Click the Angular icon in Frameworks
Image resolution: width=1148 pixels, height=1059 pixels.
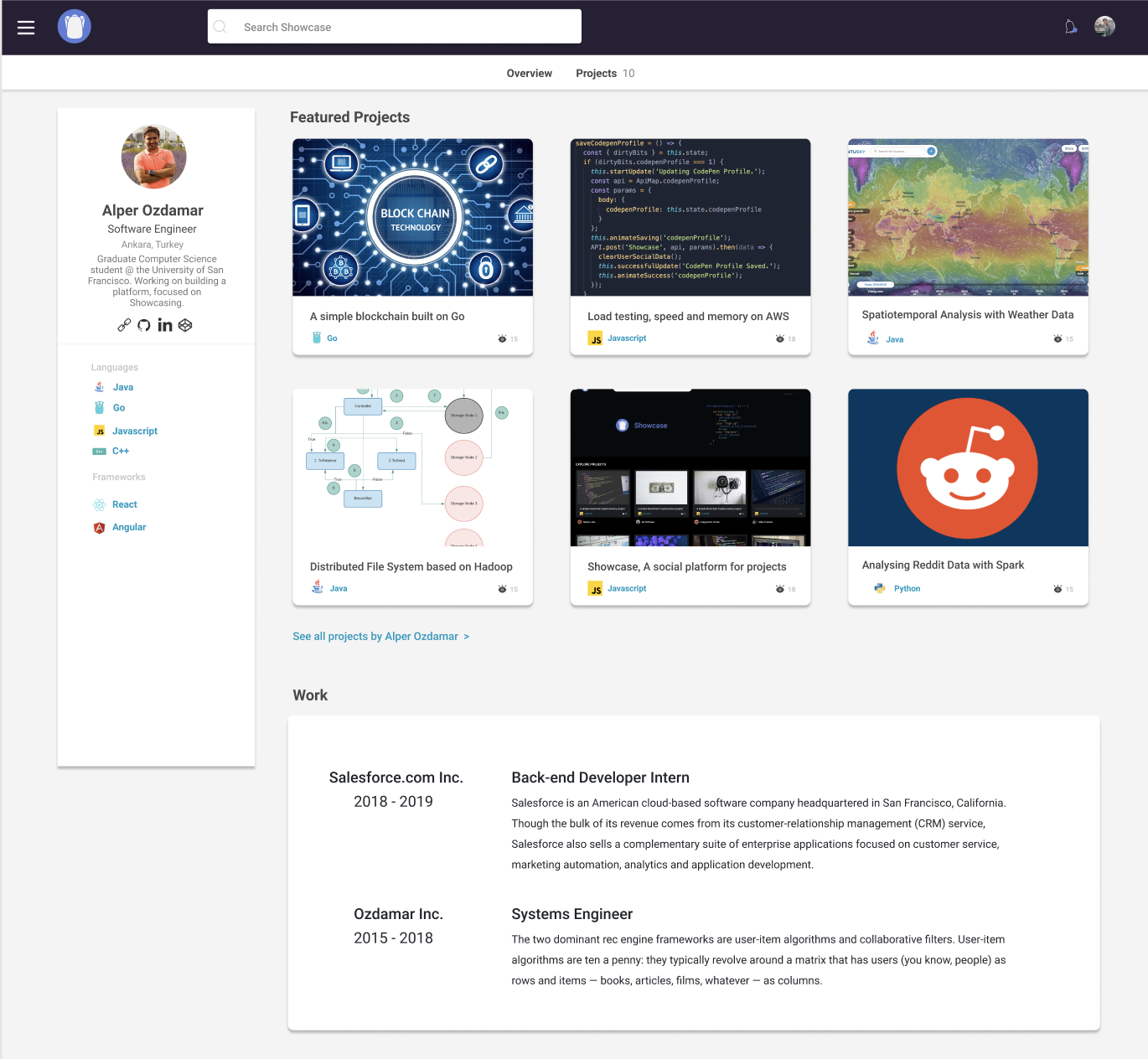[100, 528]
